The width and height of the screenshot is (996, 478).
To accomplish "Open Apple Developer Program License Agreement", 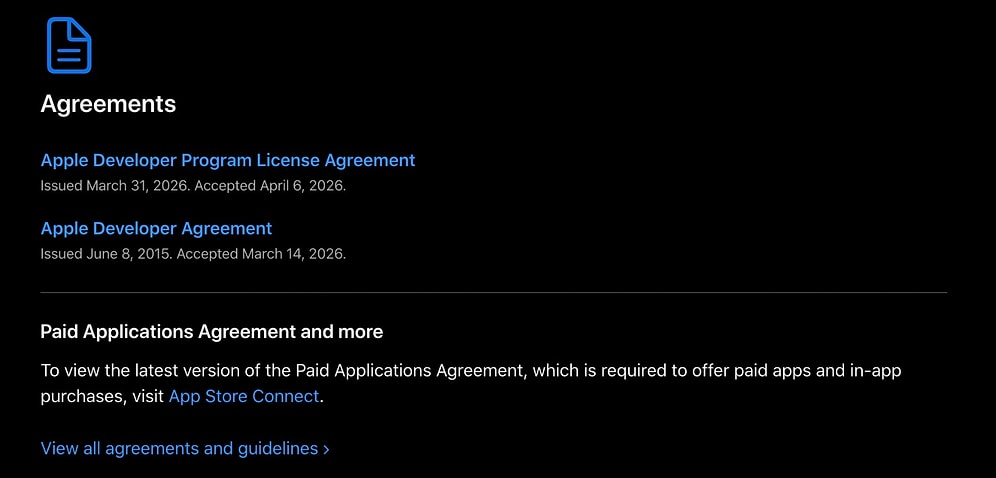I will pyautogui.click(x=227, y=160).
